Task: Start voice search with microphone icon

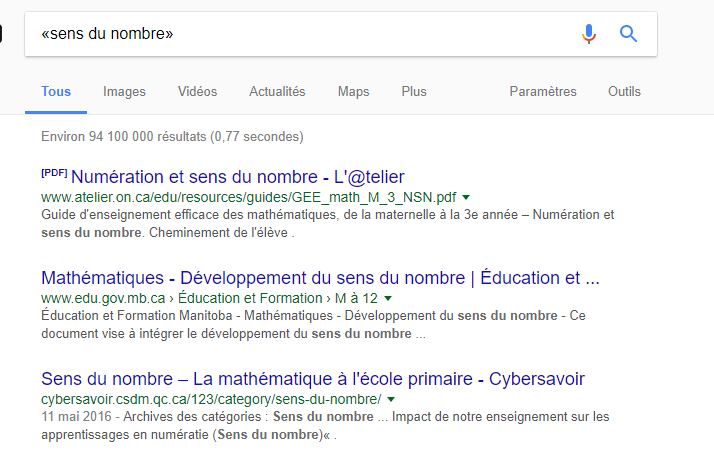Action: coord(589,34)
